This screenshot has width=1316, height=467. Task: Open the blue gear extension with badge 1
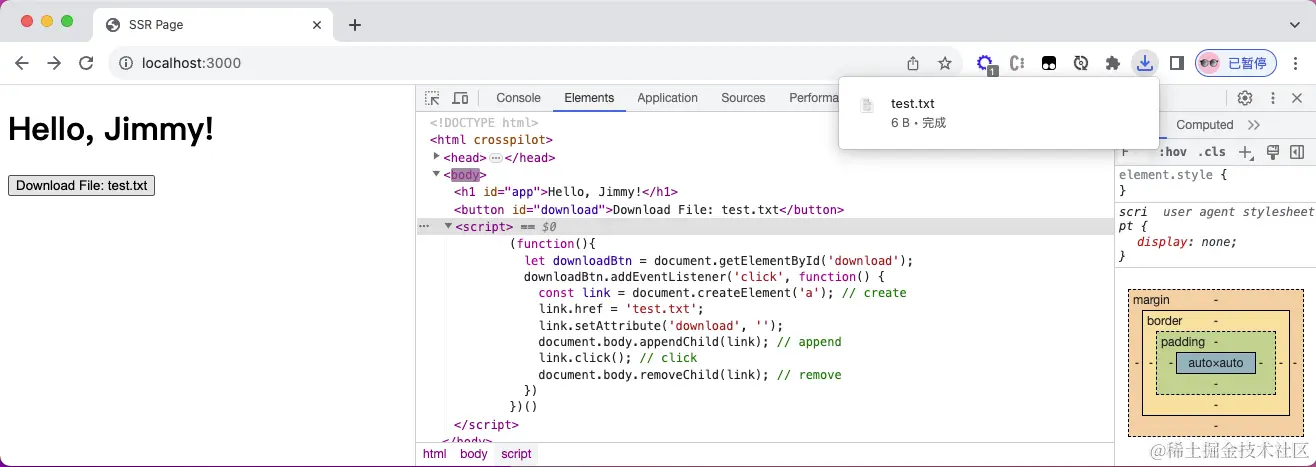[986, 64]
